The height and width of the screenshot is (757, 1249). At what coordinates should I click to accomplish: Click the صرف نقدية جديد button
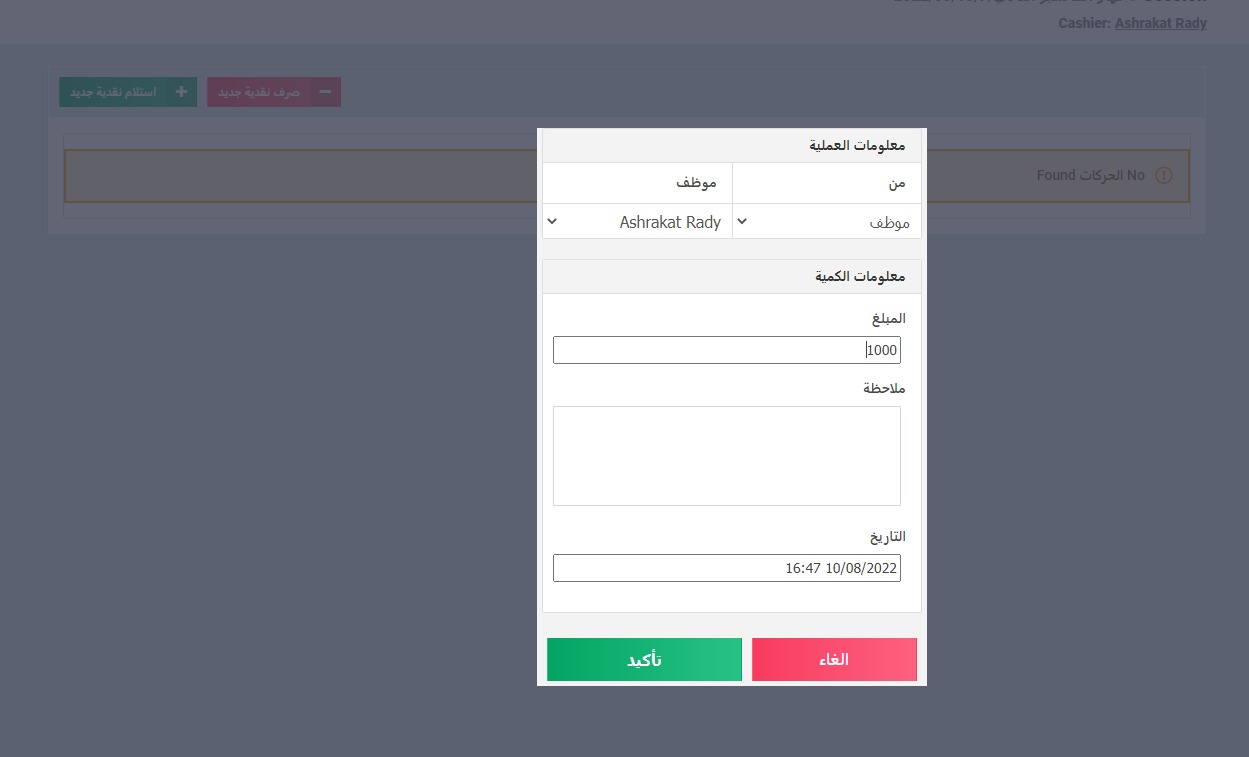[x=274, y=92]
